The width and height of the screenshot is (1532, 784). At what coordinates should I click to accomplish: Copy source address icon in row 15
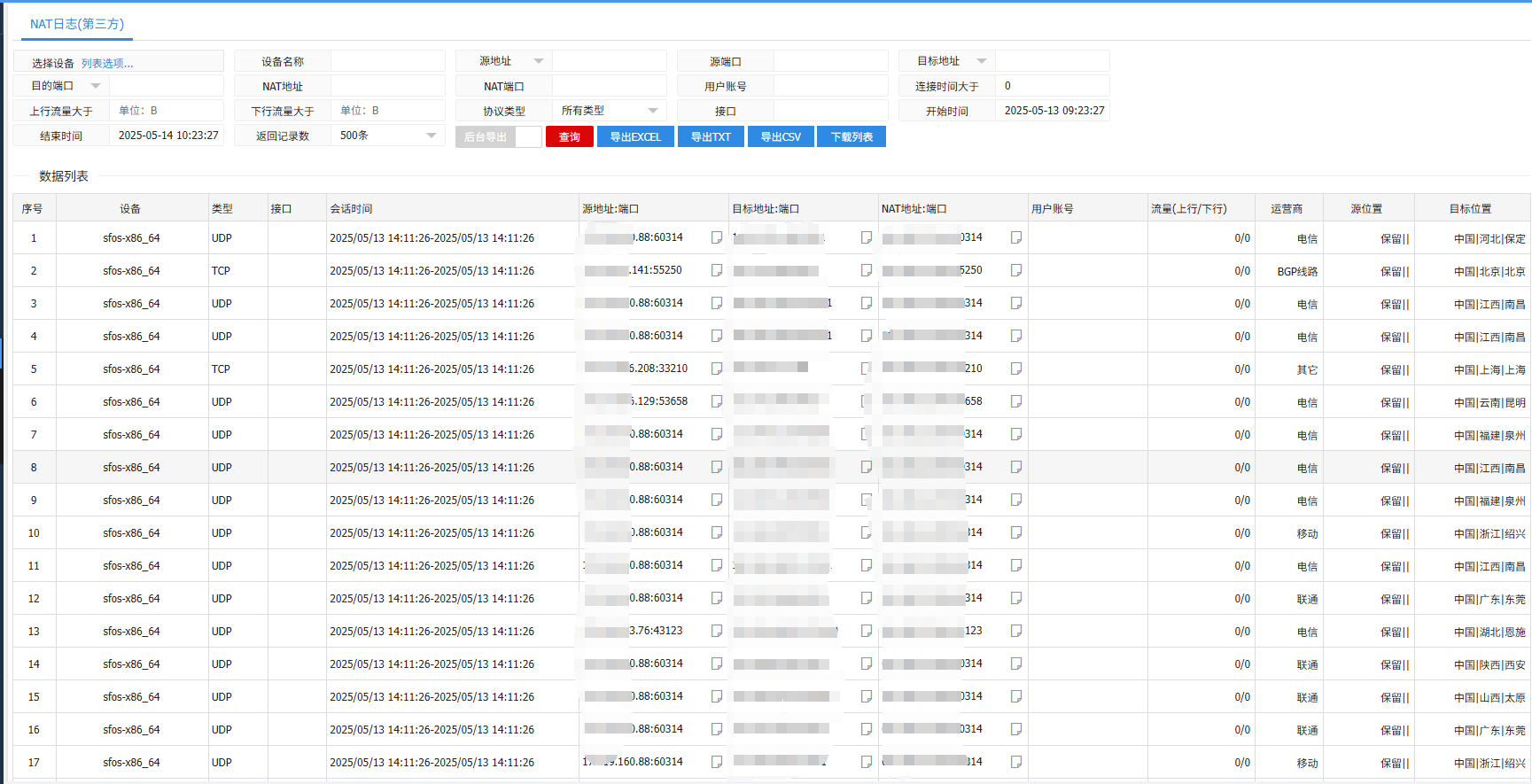point(717,696)
